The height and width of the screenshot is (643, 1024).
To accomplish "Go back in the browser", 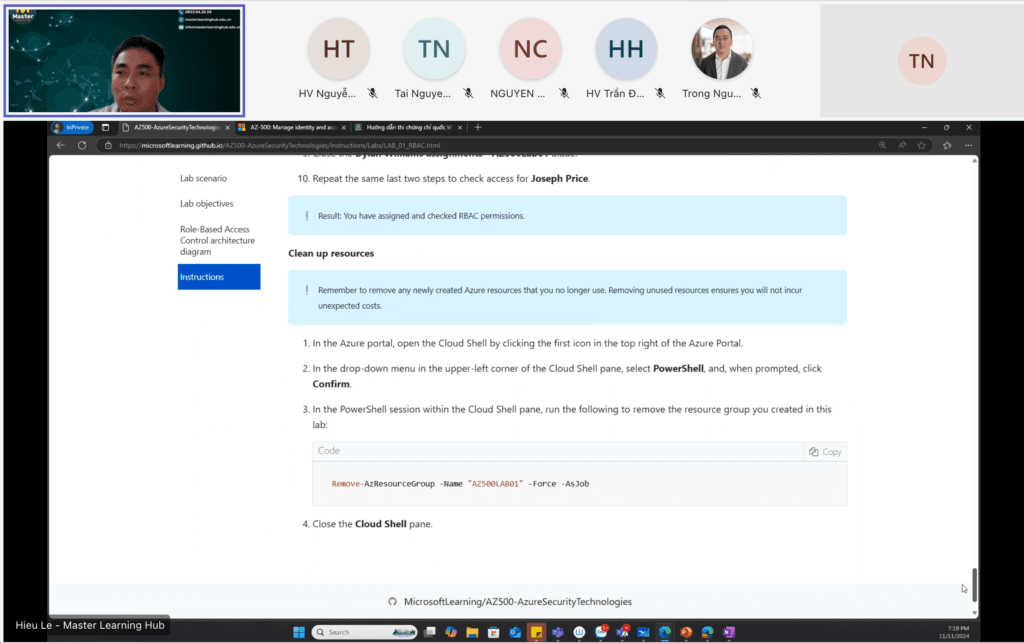I will point(61,146).
